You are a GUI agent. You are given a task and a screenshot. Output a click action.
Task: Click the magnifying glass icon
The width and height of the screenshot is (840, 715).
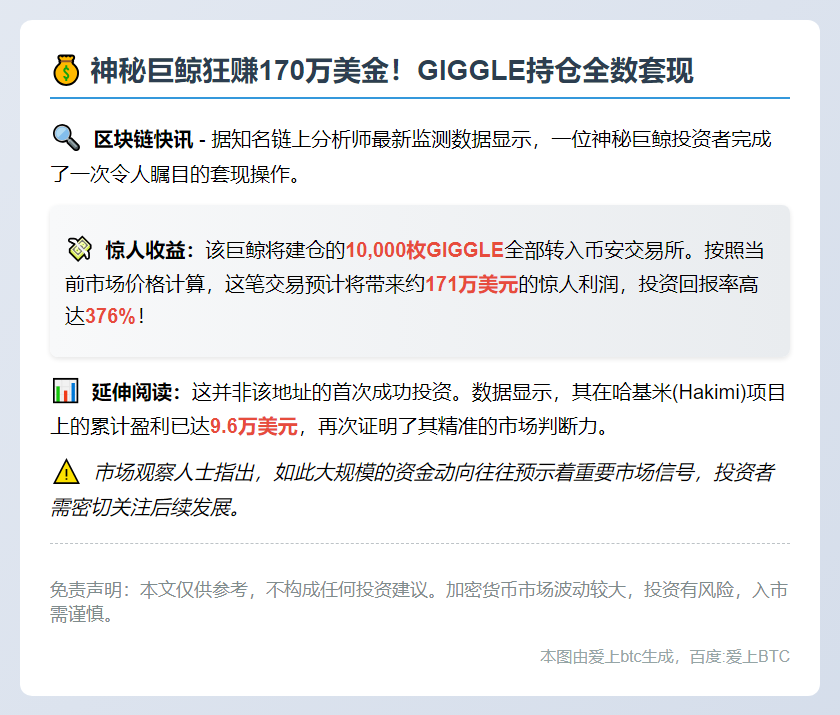click(x=65, y=138)
